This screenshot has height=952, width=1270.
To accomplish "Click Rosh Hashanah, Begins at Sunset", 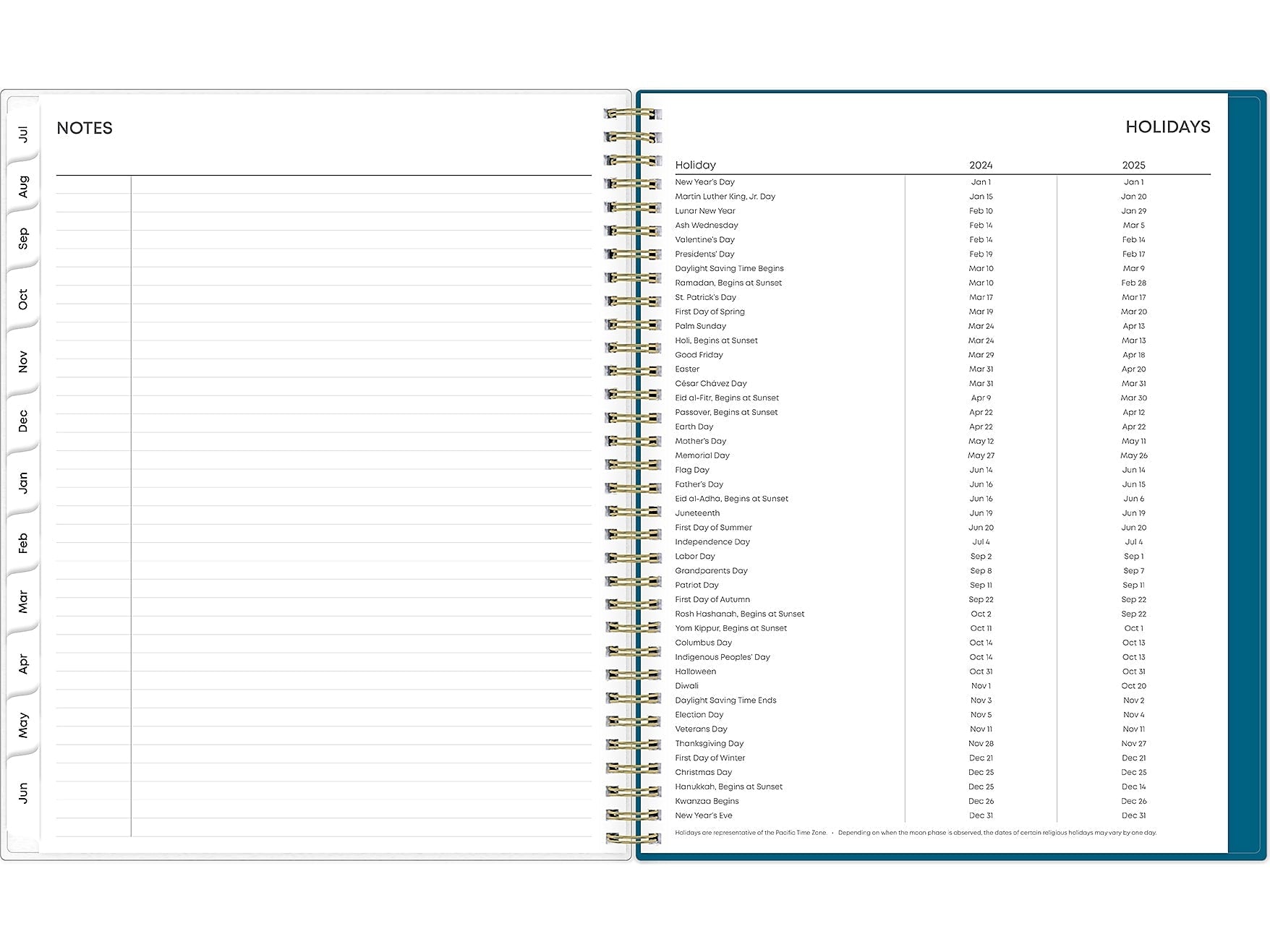I will point(739,614).
